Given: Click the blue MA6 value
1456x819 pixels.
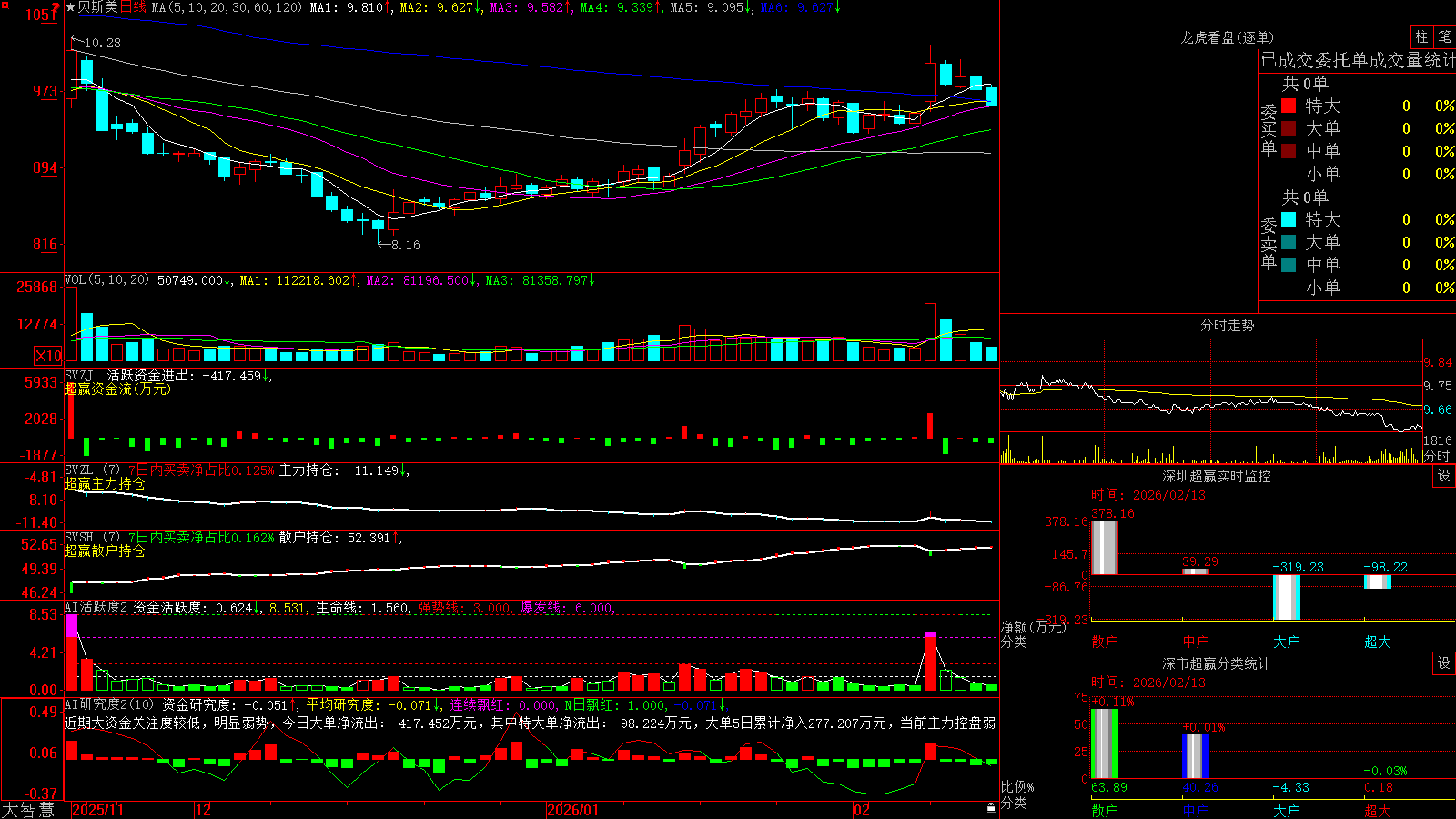Looking at the screenshot, I should (800, 7).
